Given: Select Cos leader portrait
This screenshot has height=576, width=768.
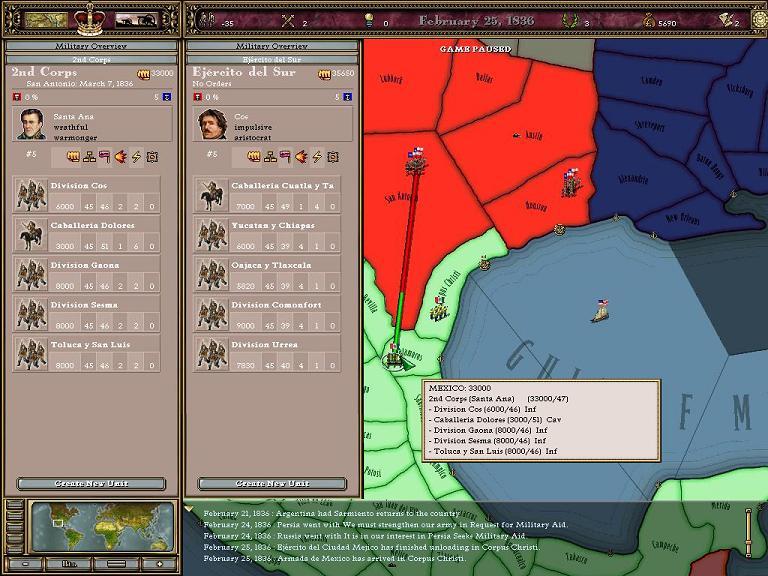Looking at the screenshot, I should 212,124.
